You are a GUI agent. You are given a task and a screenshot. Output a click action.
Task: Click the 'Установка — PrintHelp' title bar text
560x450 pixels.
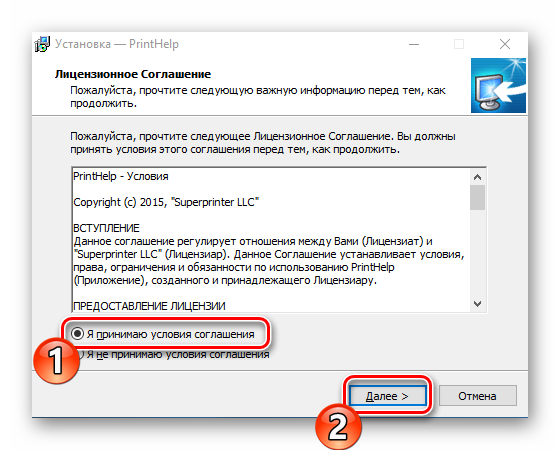pyautogui.click(x=117, y=44)
